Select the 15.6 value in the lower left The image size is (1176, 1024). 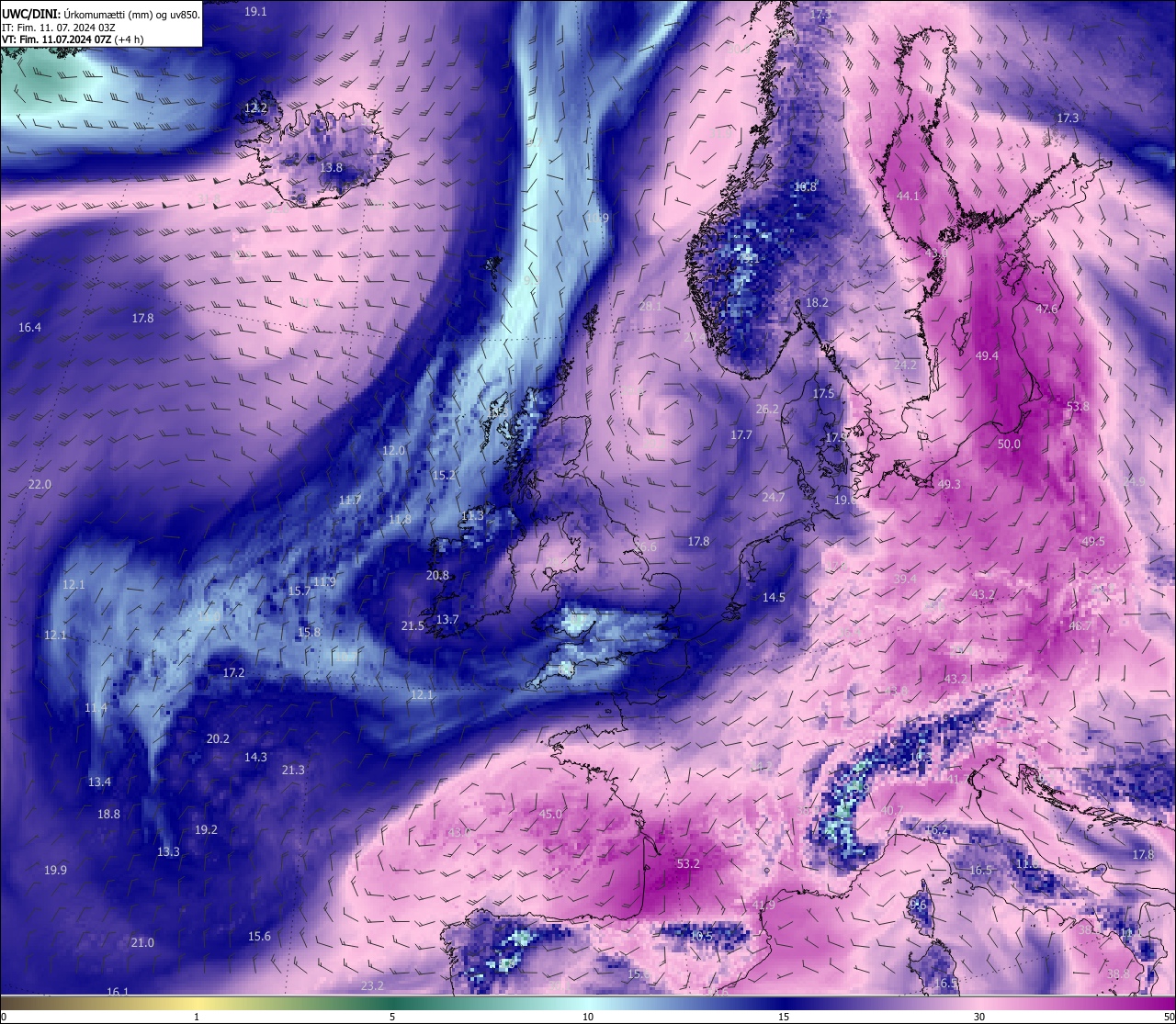pos(259,937)
